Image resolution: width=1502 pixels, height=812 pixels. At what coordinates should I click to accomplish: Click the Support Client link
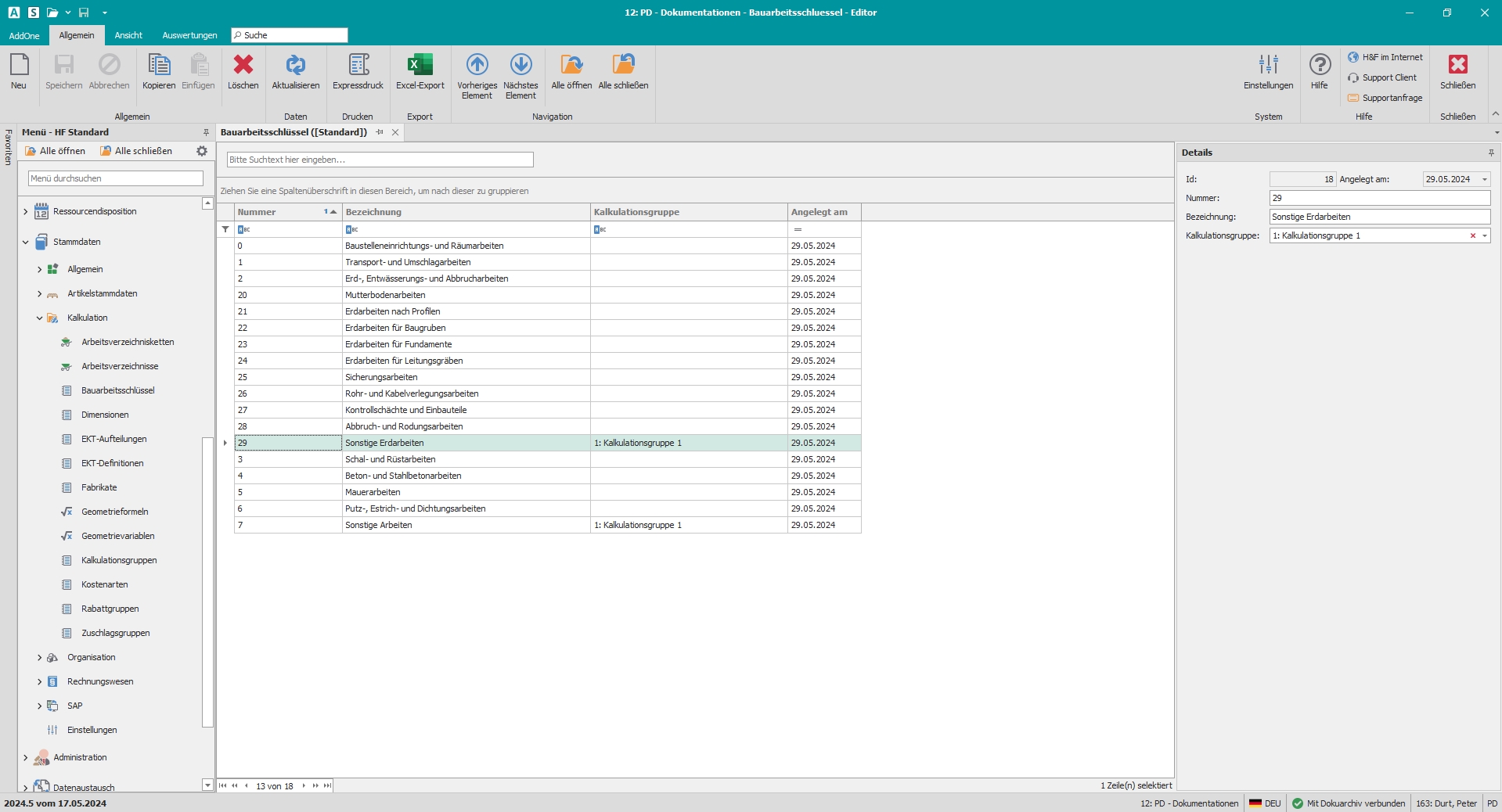coord(1389,77)
